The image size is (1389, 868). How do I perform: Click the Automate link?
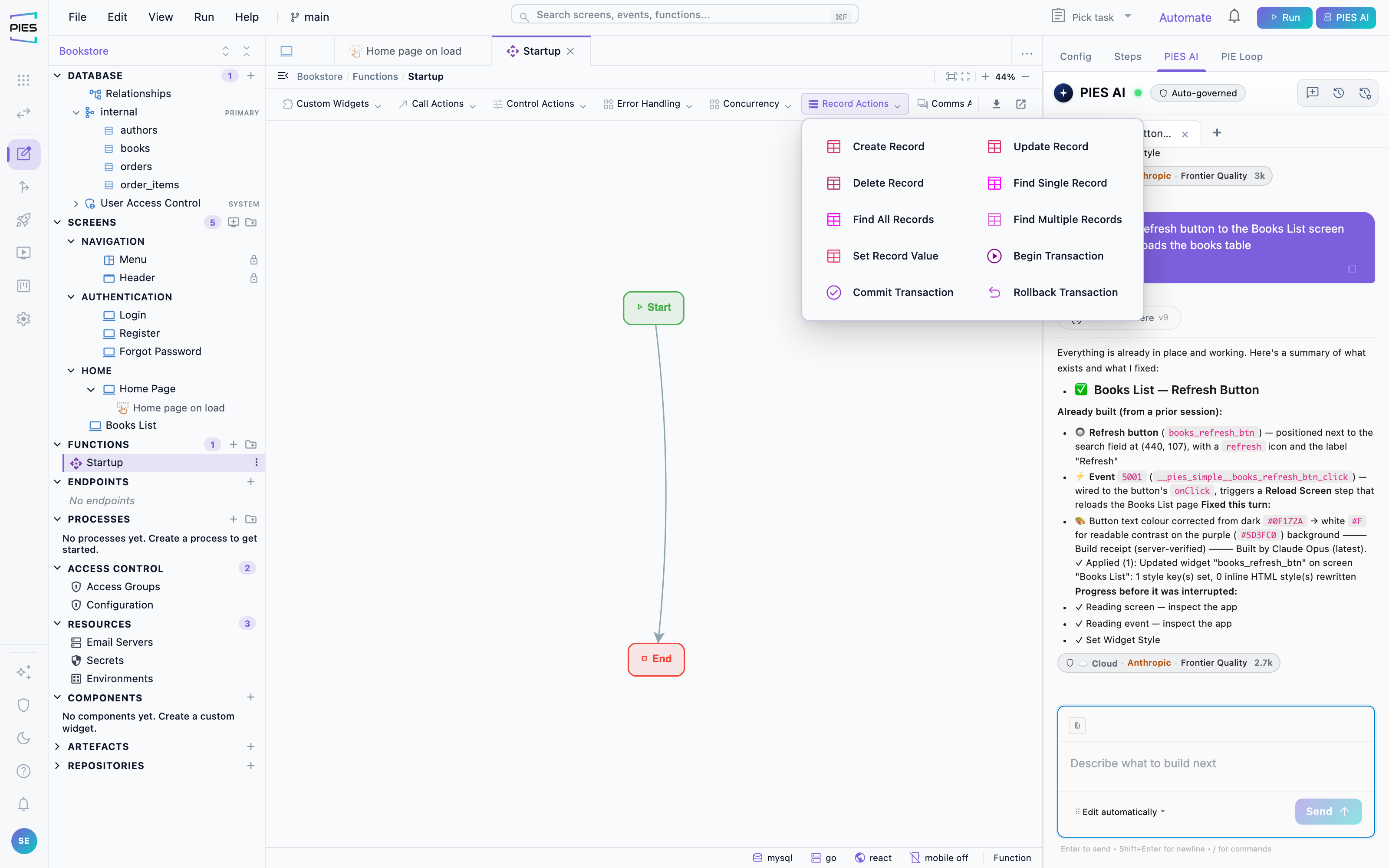point(1185,17)
